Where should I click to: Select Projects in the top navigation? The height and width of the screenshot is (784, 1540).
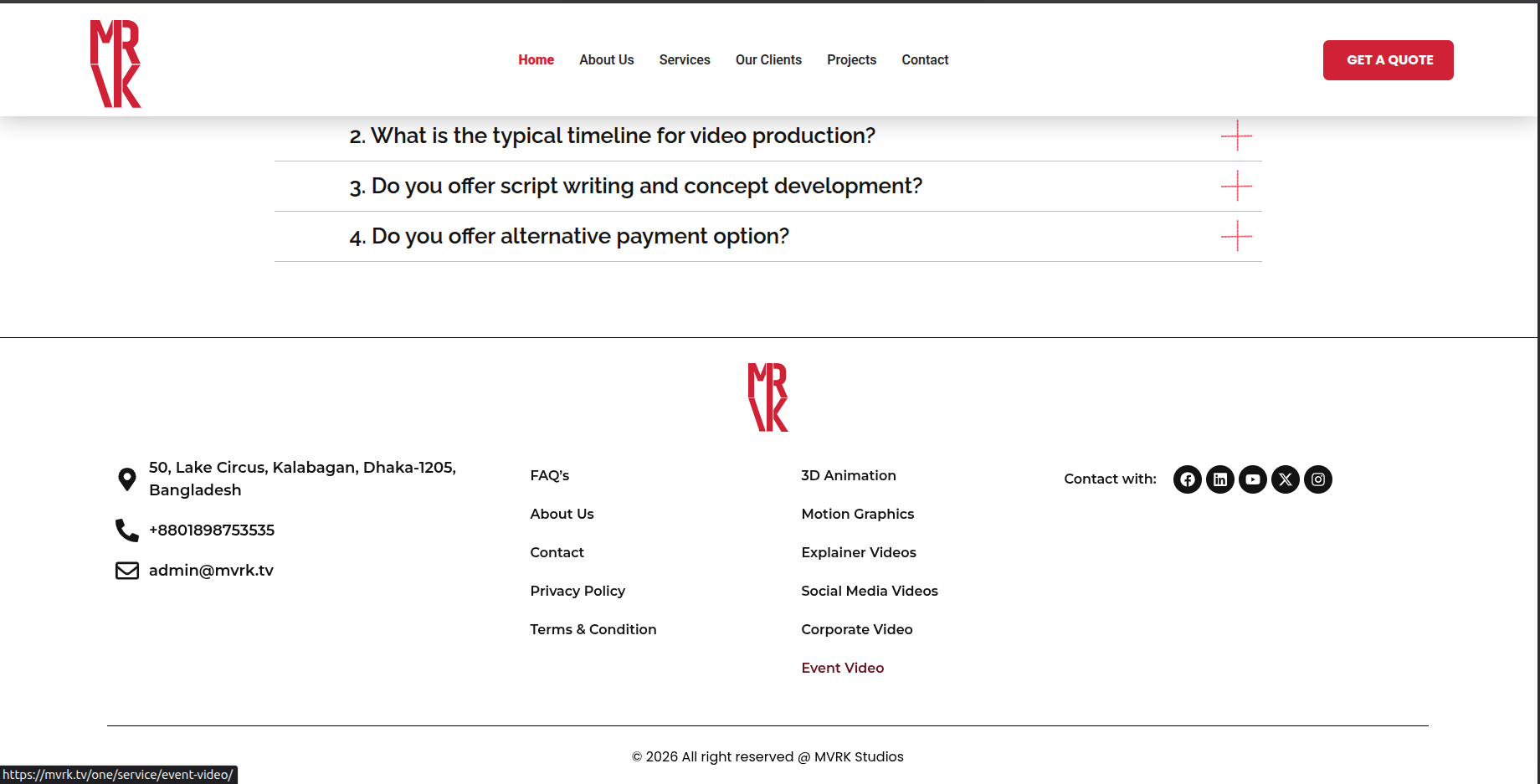click(851, 60)
